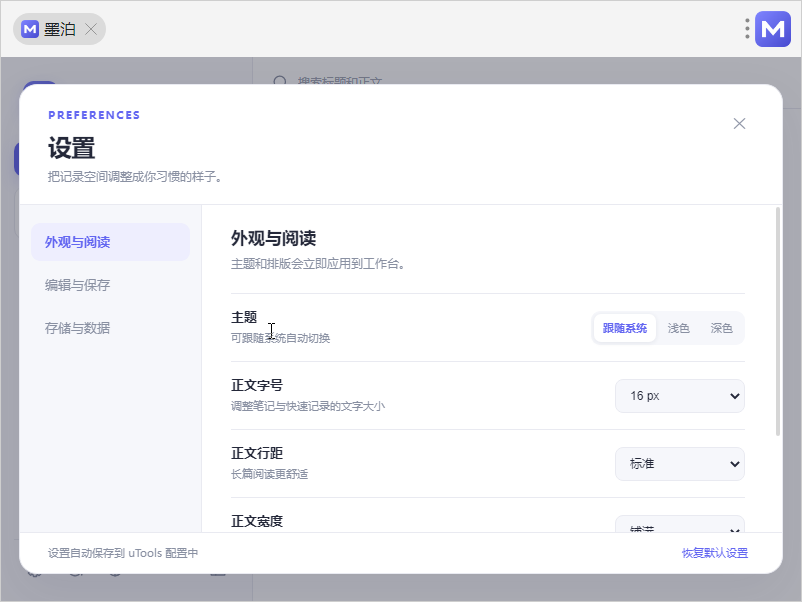The image size is (802, 602).
Task: Open the 存储与数据 tab
Action: tap(110, 328)
